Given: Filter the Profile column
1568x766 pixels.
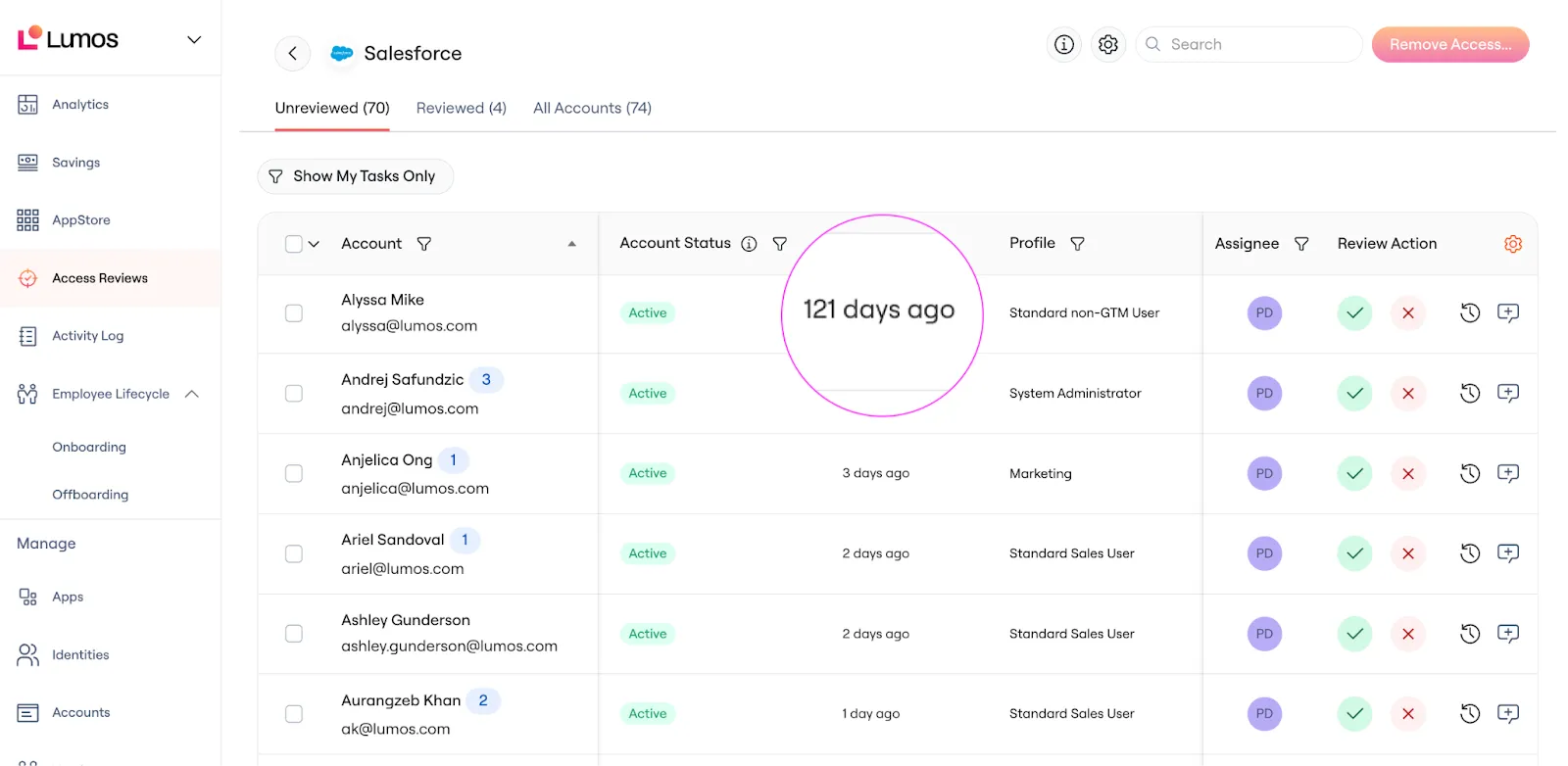Looking at the screenshot, I should (x=1077, y=244).
